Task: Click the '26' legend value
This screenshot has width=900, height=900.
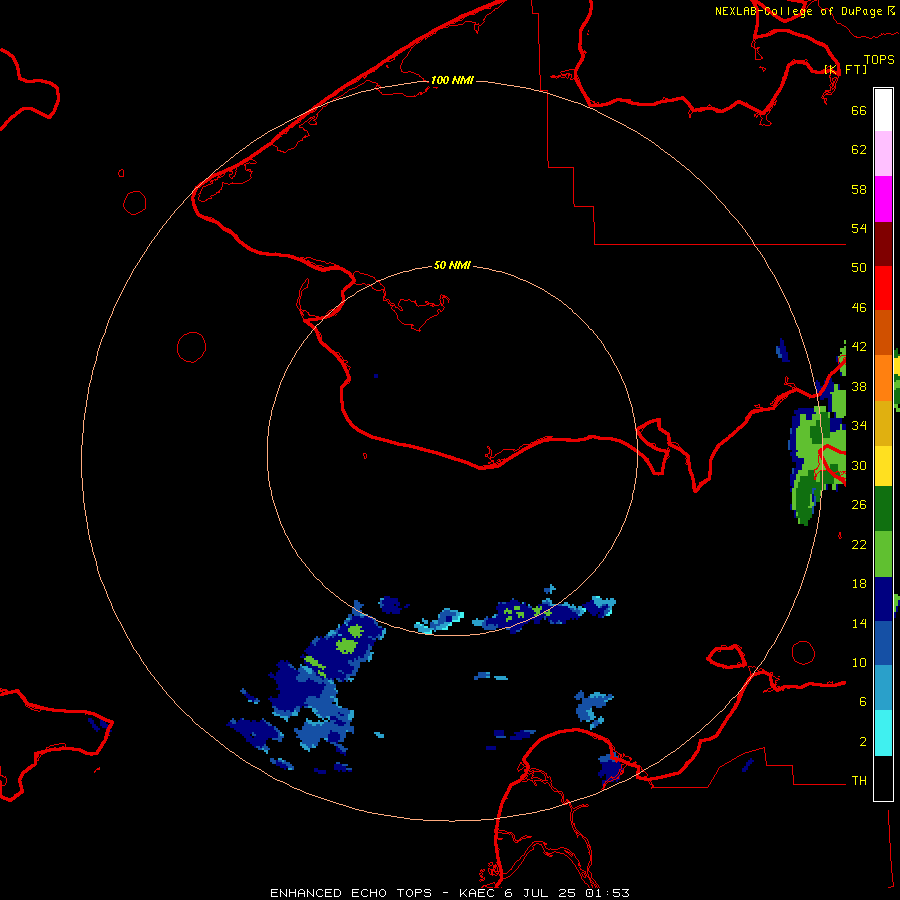Action: [x=859, y=505]
